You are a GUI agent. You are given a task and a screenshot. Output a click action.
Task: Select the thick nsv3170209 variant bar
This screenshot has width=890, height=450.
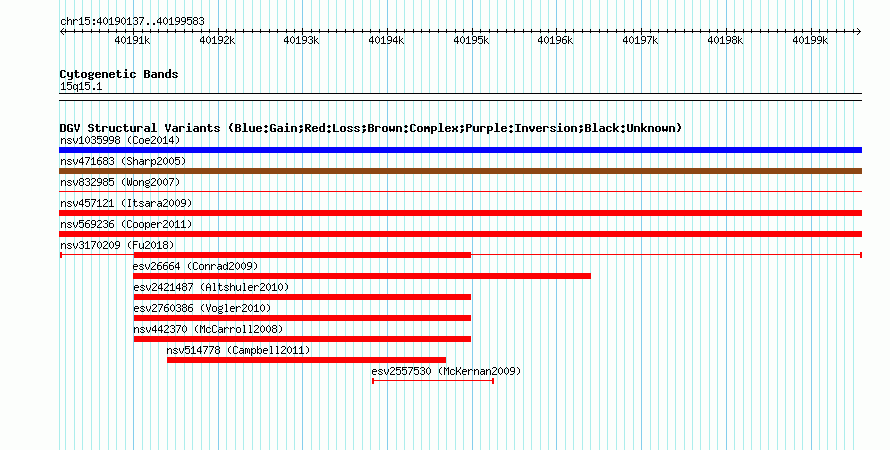(x=302, y=255)
